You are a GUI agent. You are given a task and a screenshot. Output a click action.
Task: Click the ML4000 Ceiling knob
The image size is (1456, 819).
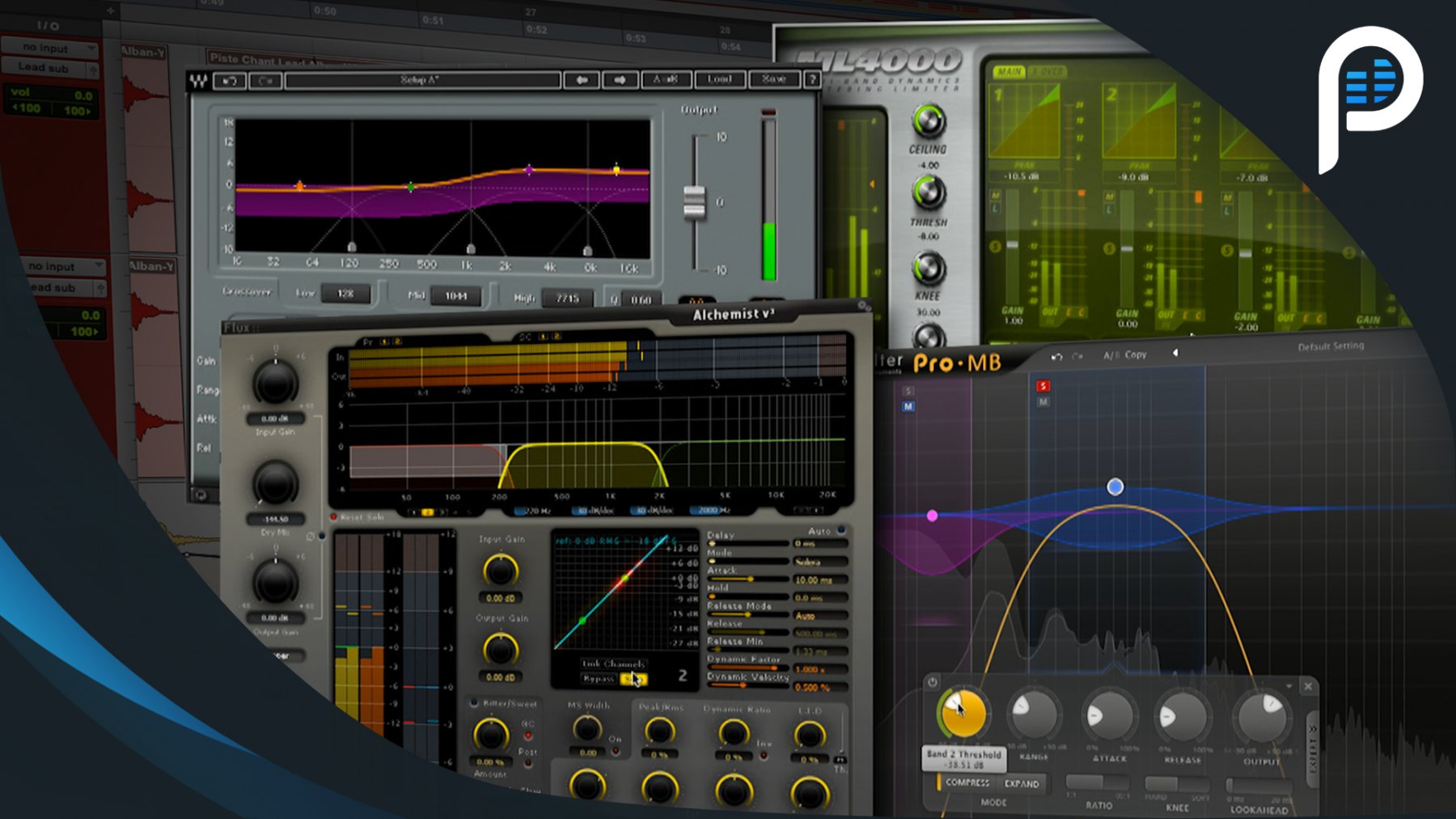(x=928, y=121)
